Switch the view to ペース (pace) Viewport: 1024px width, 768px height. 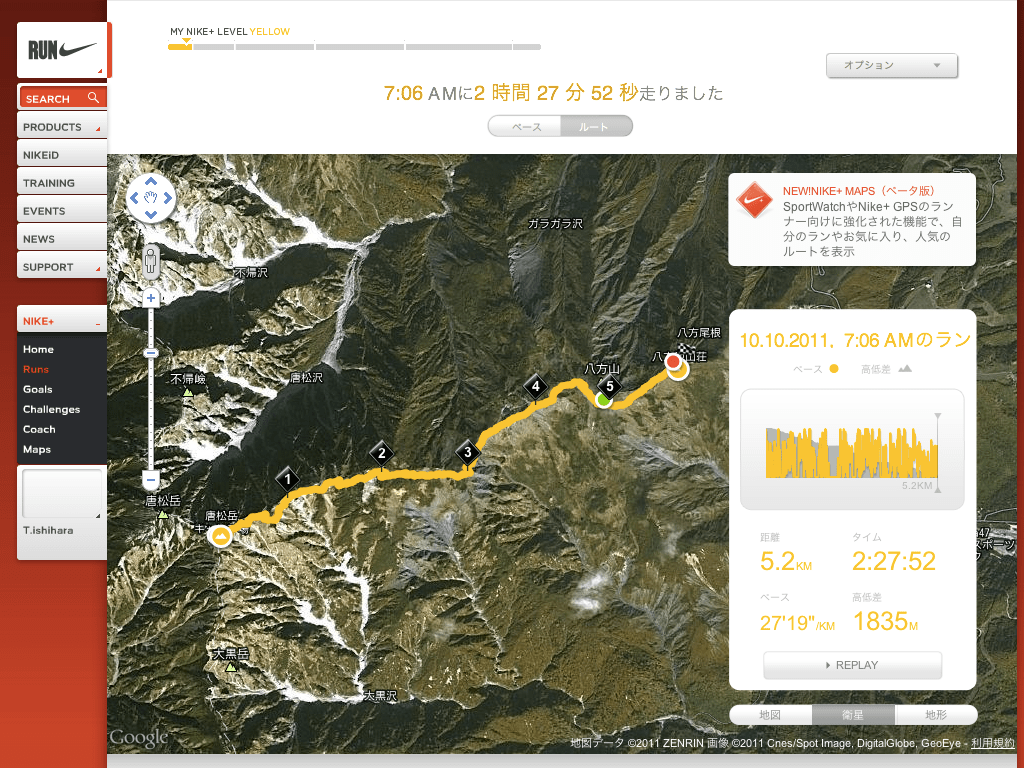[525, 127]
